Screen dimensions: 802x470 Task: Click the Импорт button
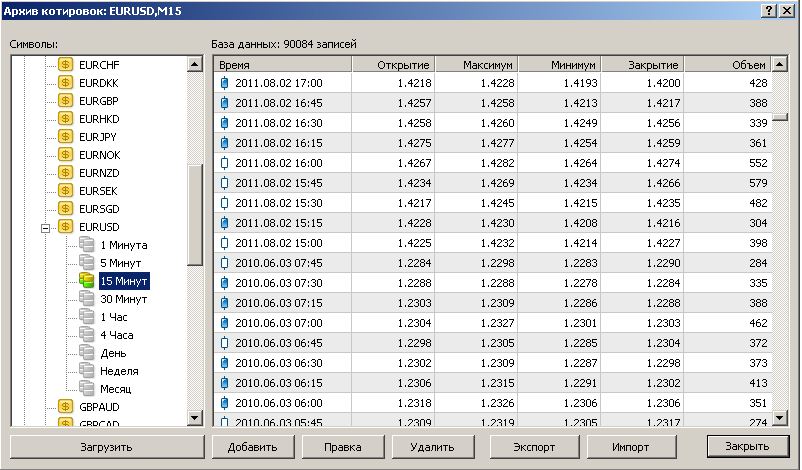click(631, 446)
